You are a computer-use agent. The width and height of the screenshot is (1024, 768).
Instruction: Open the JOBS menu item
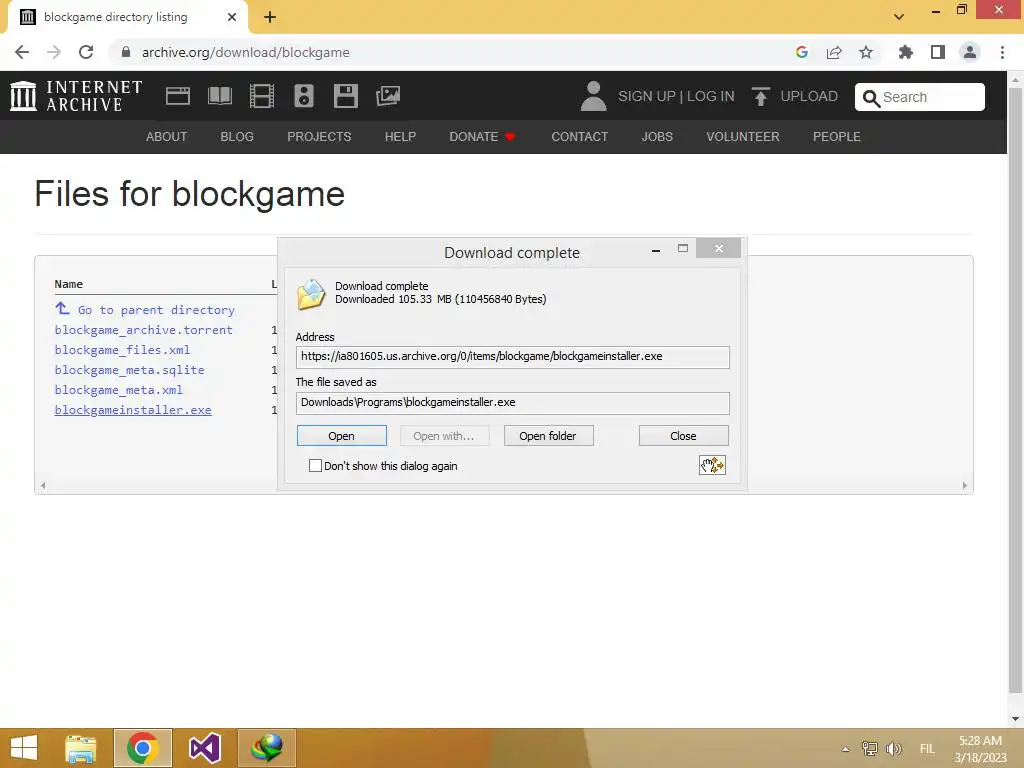[657, 136]
